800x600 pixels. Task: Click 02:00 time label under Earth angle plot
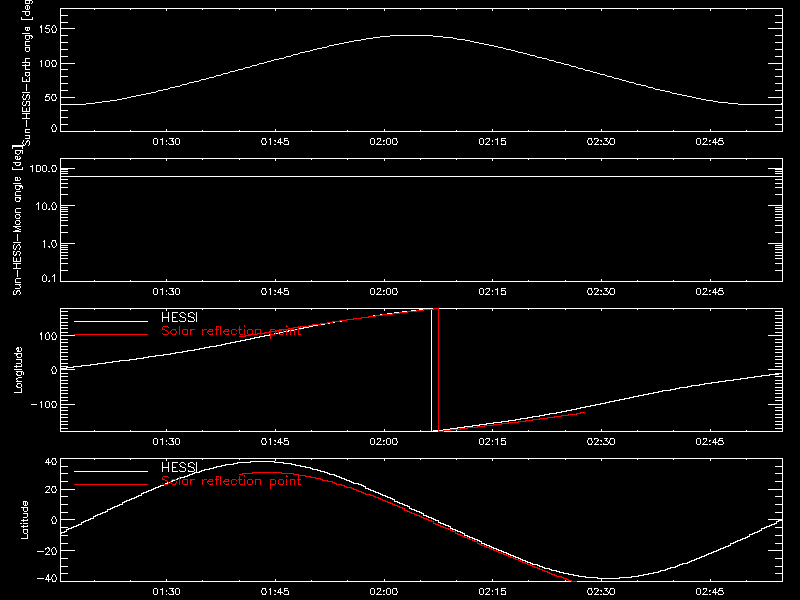pos(384,142)
